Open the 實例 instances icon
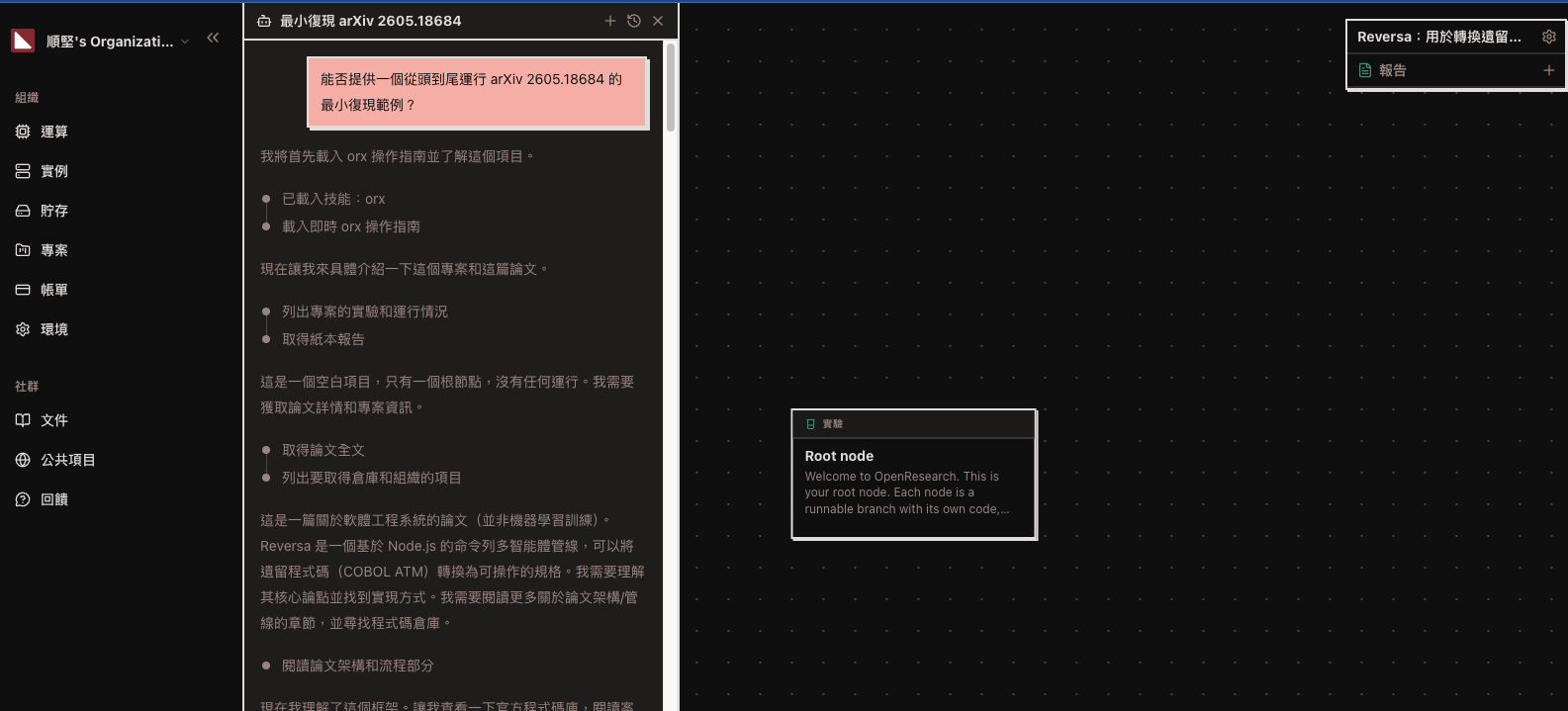The width and height of the screenshot is (1568, 711). tap(23, 171)
